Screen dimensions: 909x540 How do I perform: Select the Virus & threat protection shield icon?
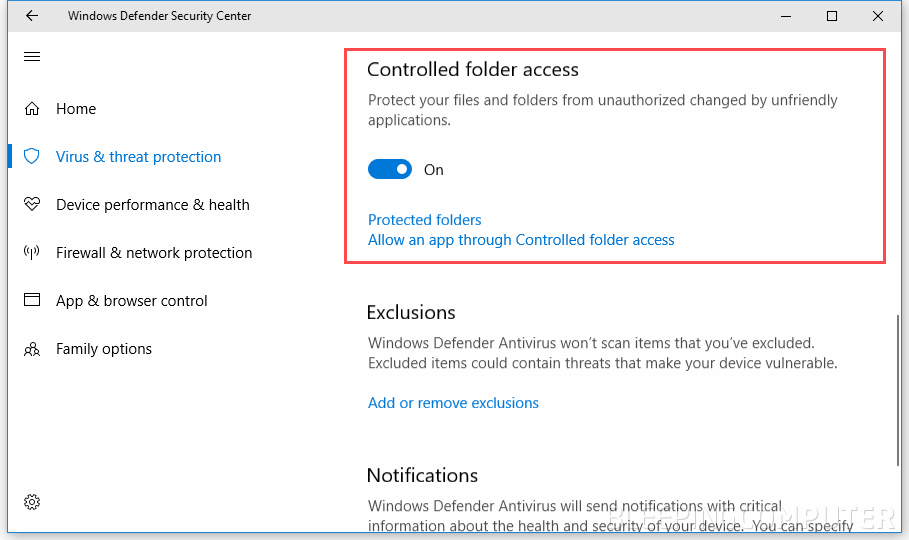pyautogui.click(x=32, y=157)
